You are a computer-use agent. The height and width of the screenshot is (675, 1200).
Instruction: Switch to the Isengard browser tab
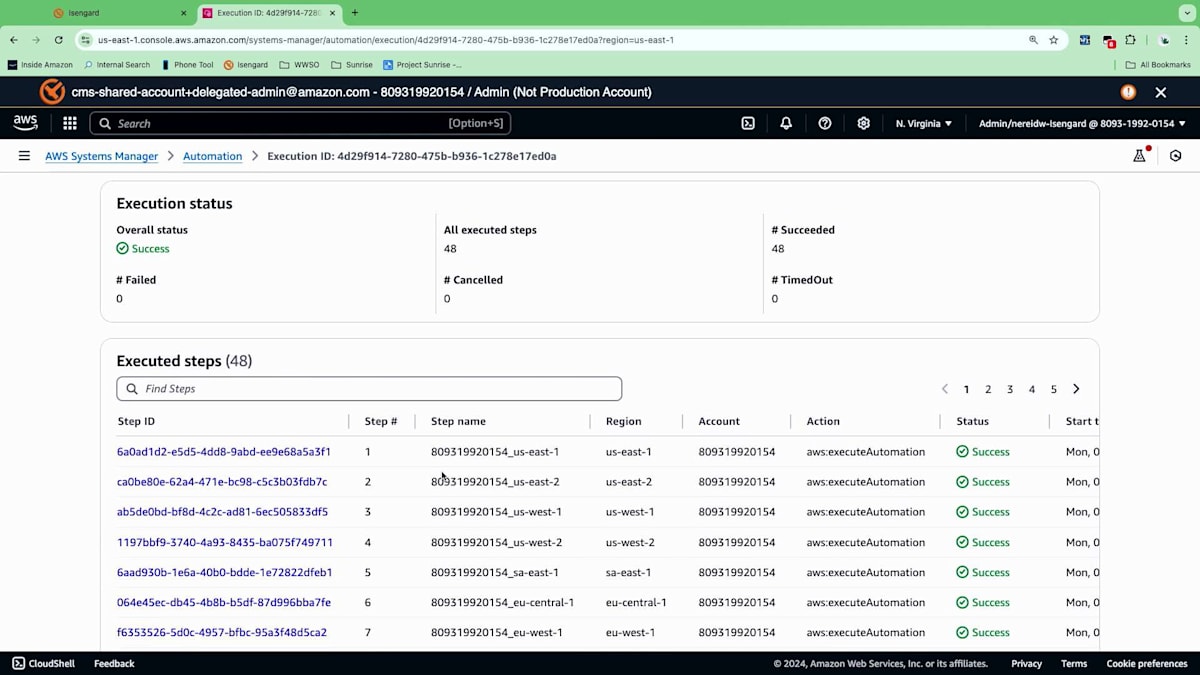pos(118,13)
